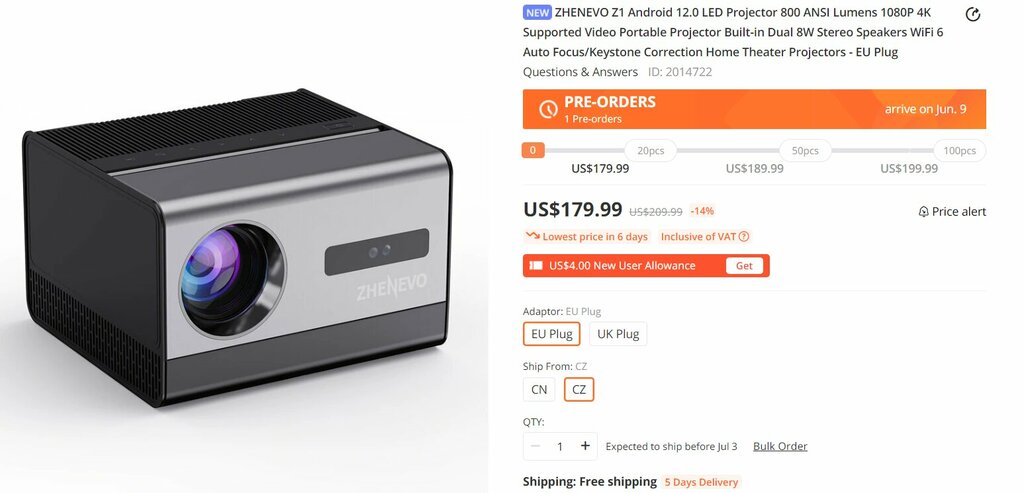Click the ZHENEVO projector product image

[238, 248]
